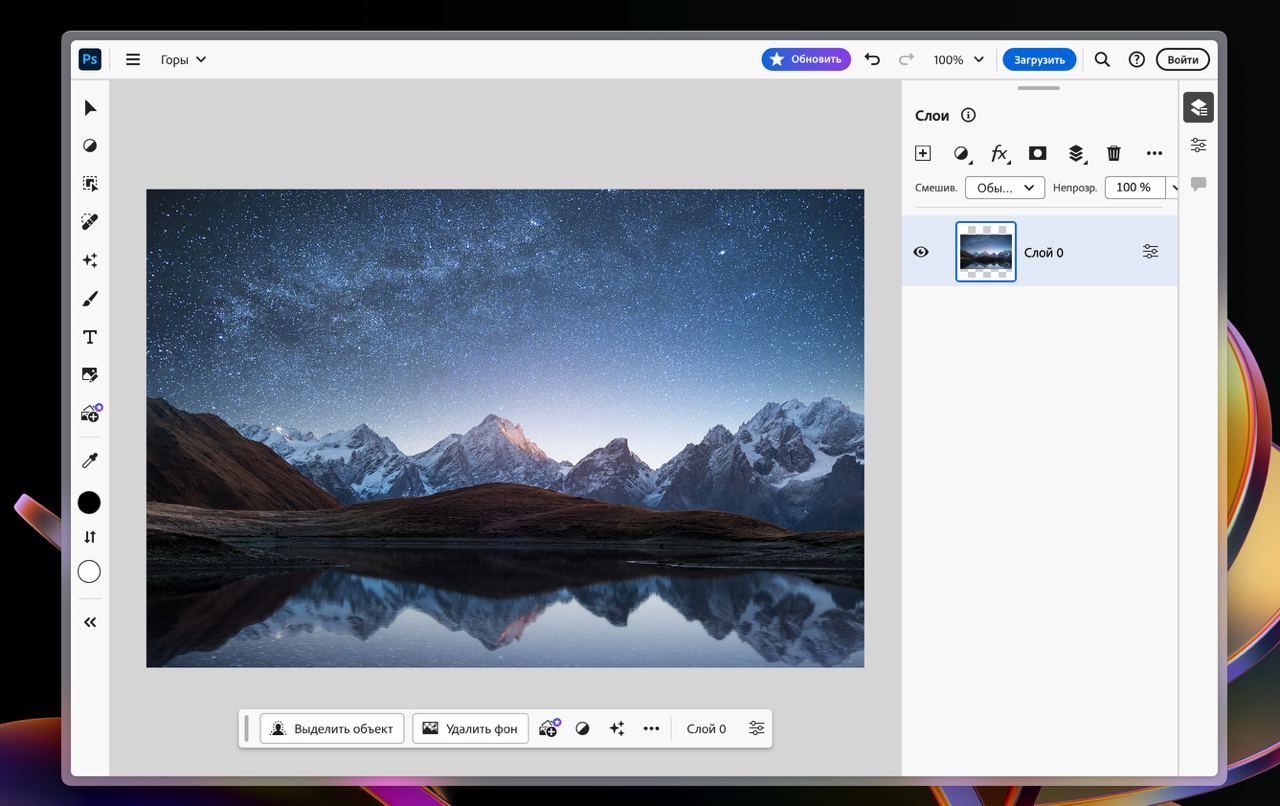
Task: Click the Слой 0 name in layer row
Action: [x=1044, y=253]
